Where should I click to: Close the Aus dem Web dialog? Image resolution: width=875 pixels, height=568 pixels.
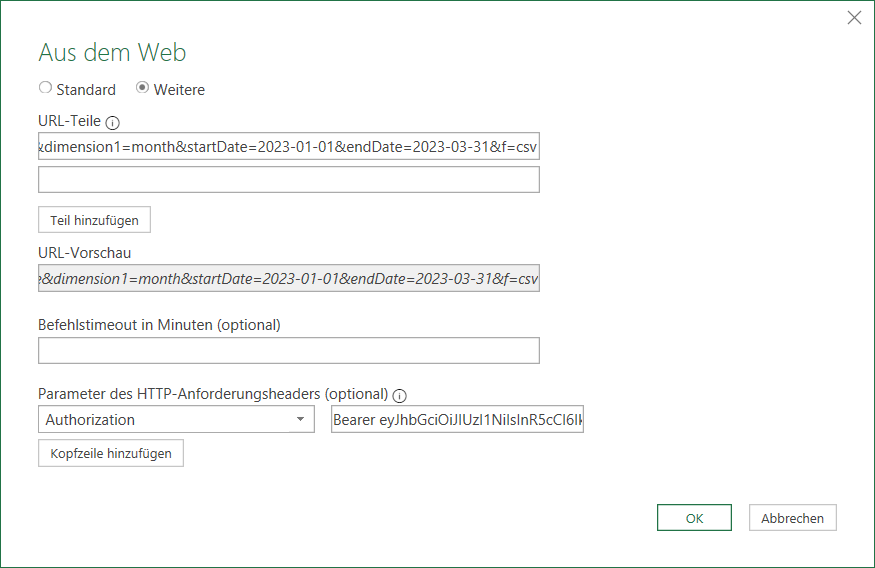[854, 17]
